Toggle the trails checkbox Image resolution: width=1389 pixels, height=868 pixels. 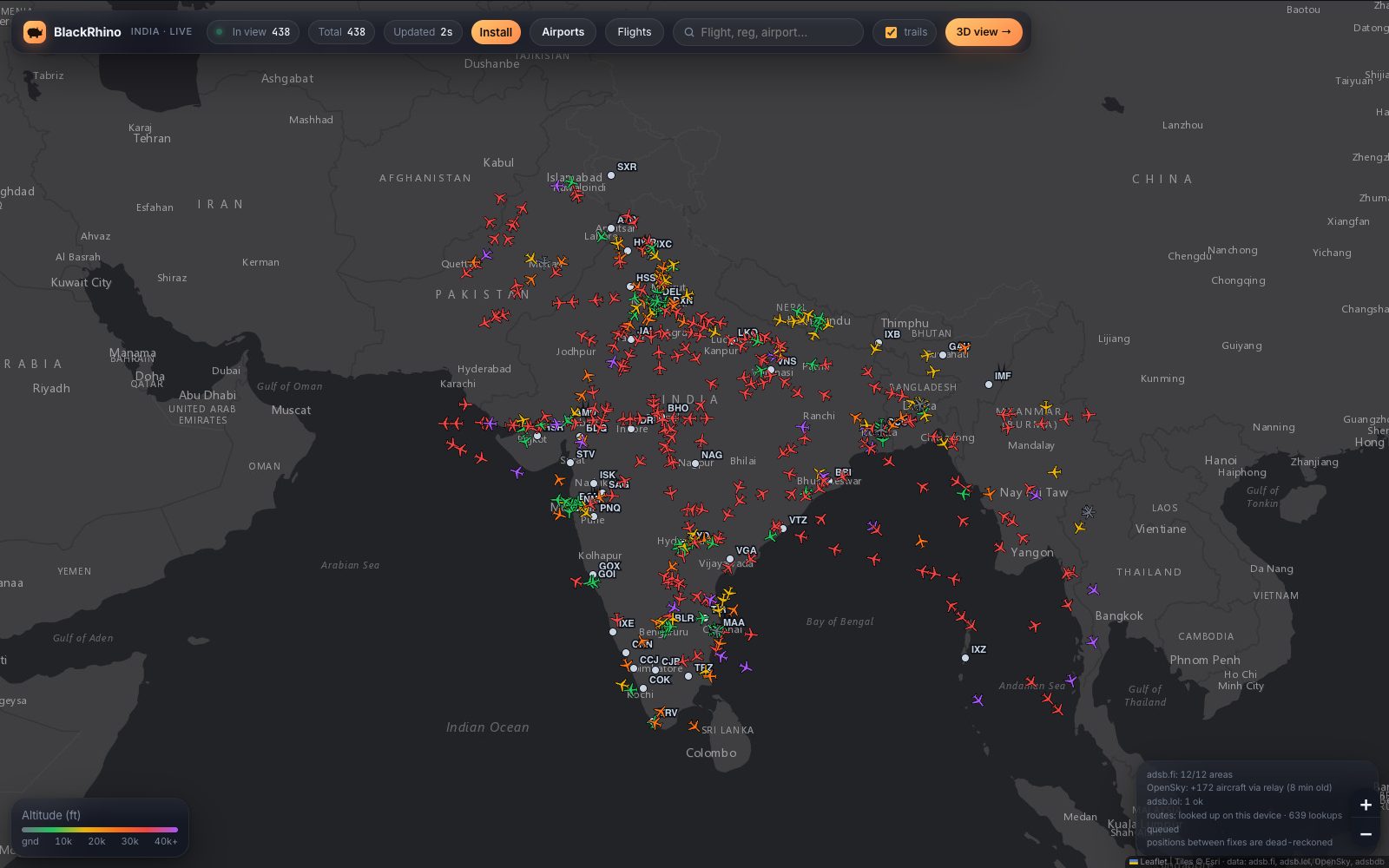[891, 32]
